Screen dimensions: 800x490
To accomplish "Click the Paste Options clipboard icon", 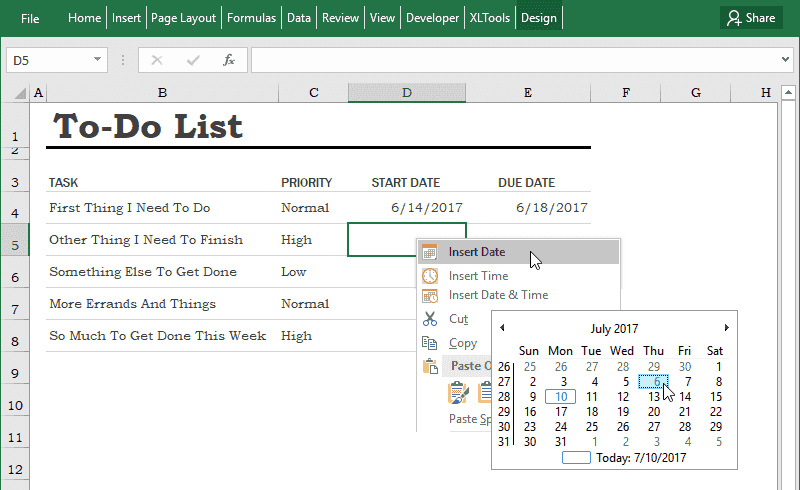I will [430, 366].
